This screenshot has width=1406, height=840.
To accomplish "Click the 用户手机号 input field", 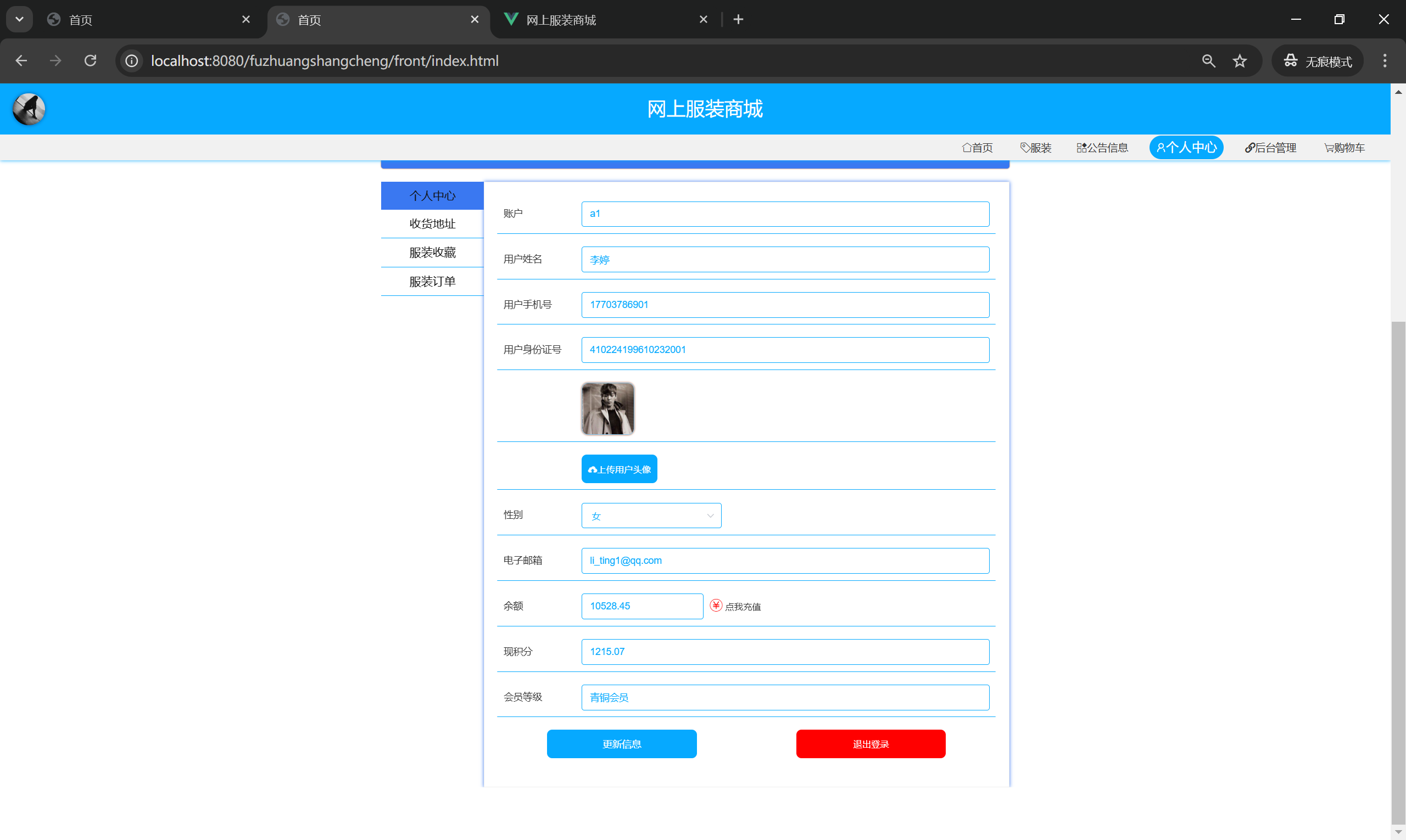I will click(785, 305).
